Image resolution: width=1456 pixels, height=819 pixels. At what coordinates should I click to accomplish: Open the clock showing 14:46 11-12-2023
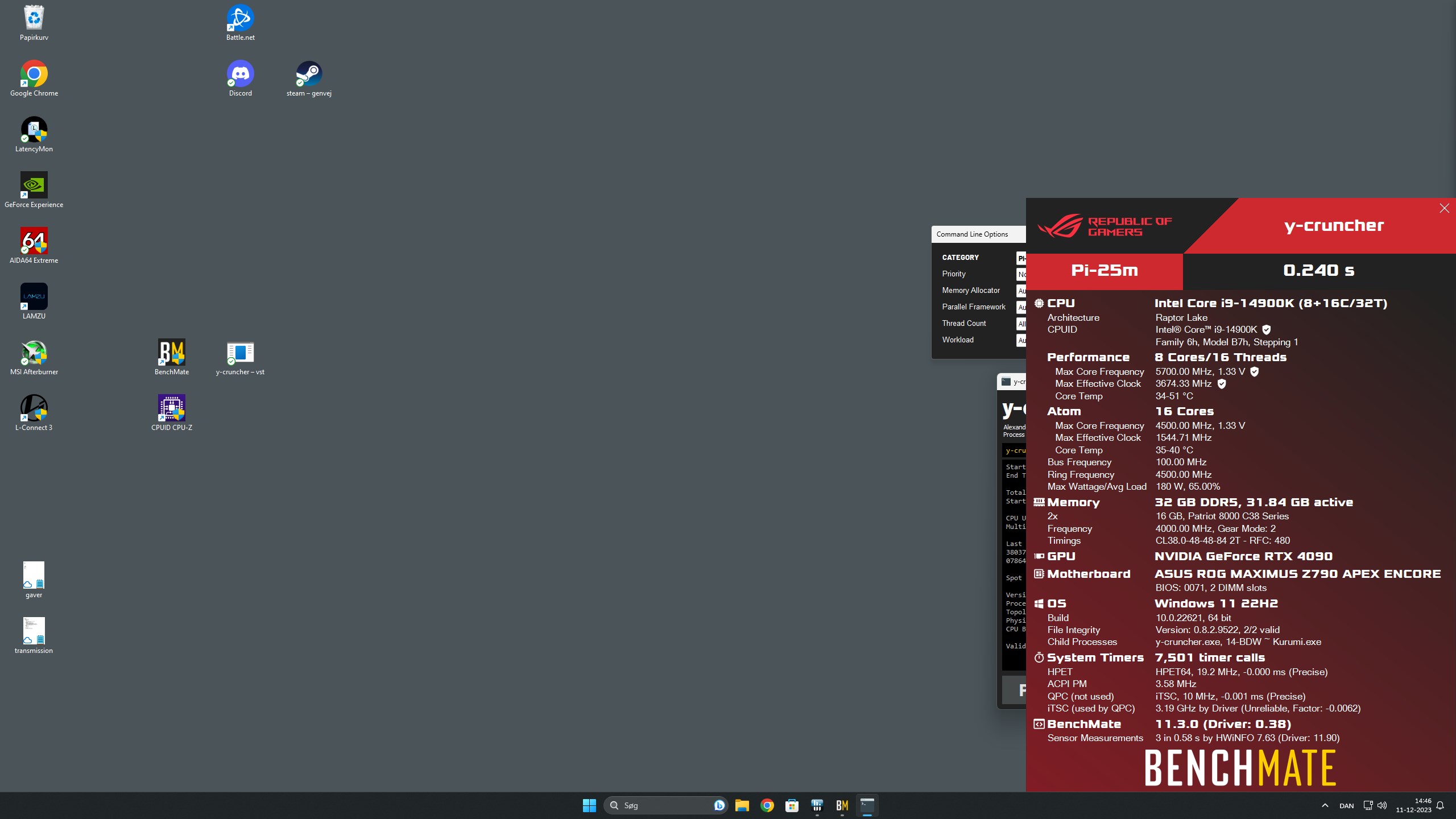pos(1413,805)
